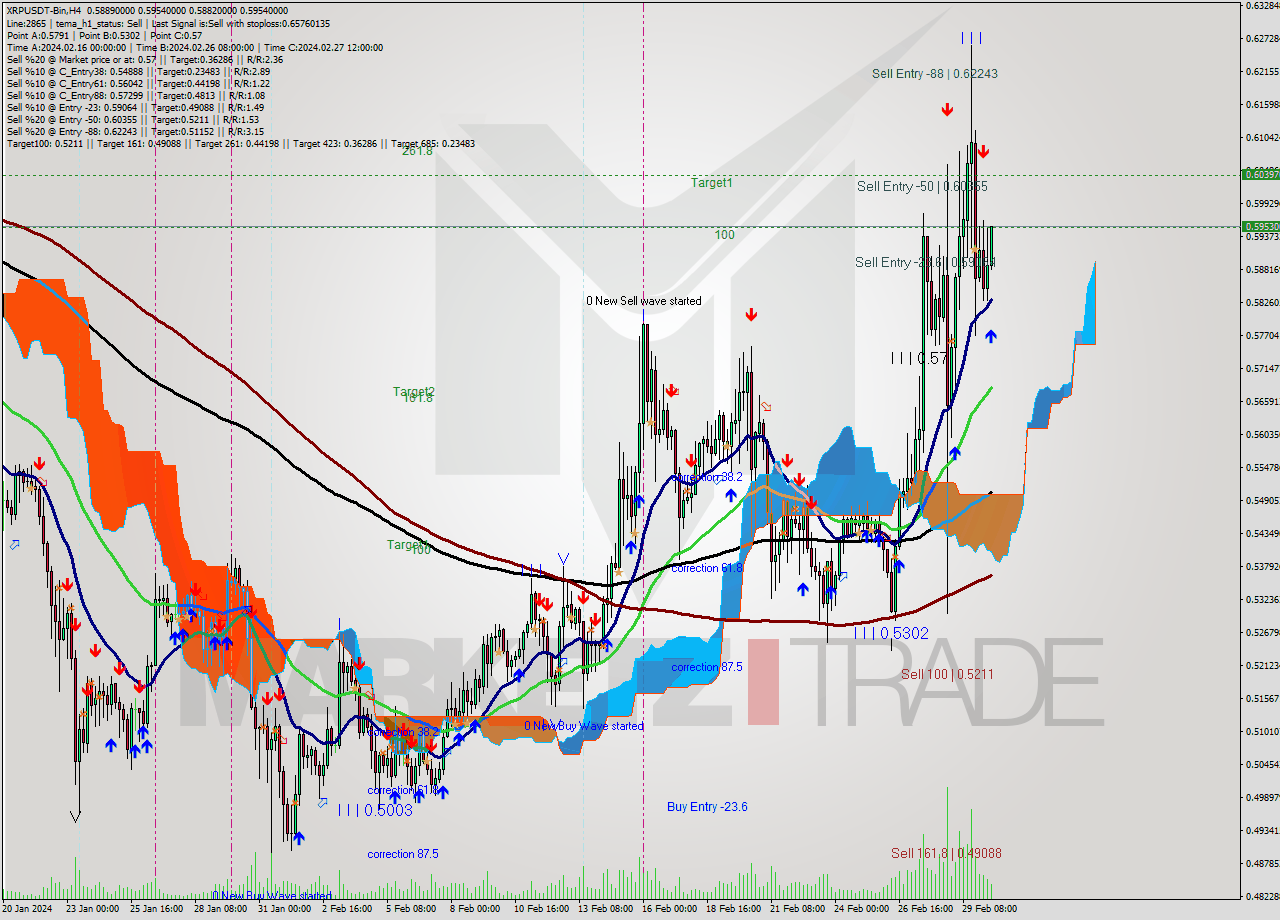Click the 0.5323 price axis label

coord(1262,600)
